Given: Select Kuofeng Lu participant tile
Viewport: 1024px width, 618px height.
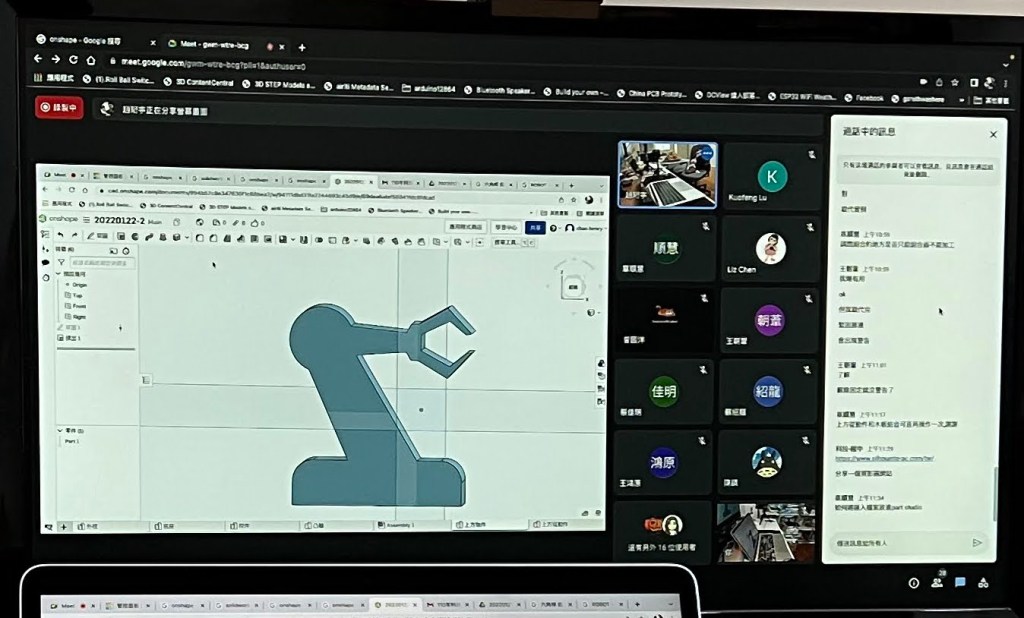Looking at the screenshot, I should click(769, 180).
